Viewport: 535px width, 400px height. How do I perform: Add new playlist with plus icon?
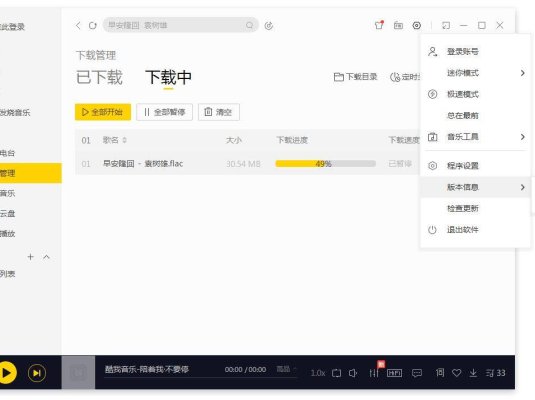click(30, 257)
